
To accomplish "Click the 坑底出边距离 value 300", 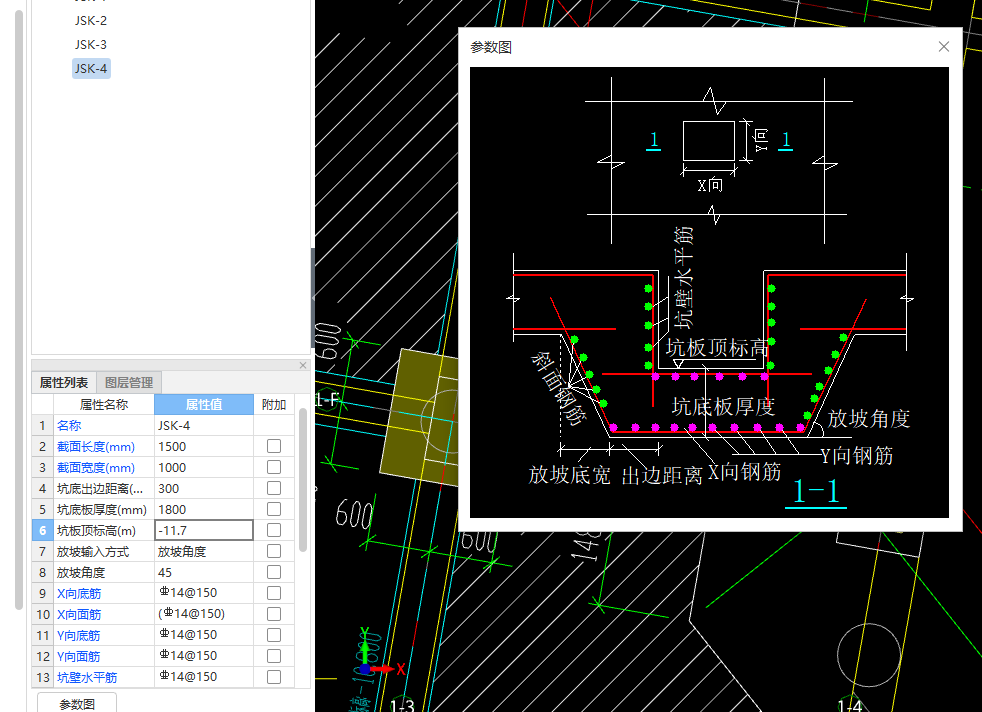I will pyautogui.click(x=204, y=488).
